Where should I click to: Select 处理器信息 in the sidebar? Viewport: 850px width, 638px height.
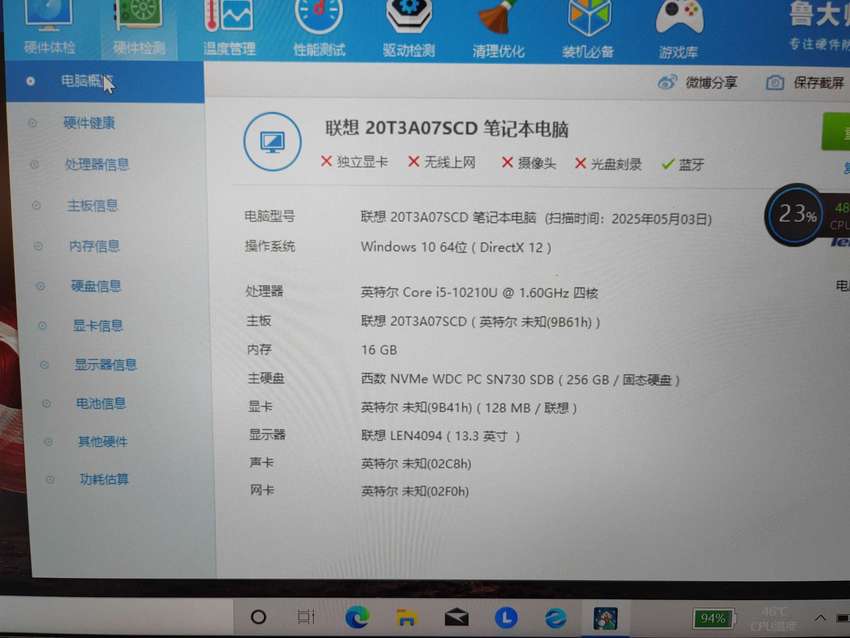click(x=97, y=164)
